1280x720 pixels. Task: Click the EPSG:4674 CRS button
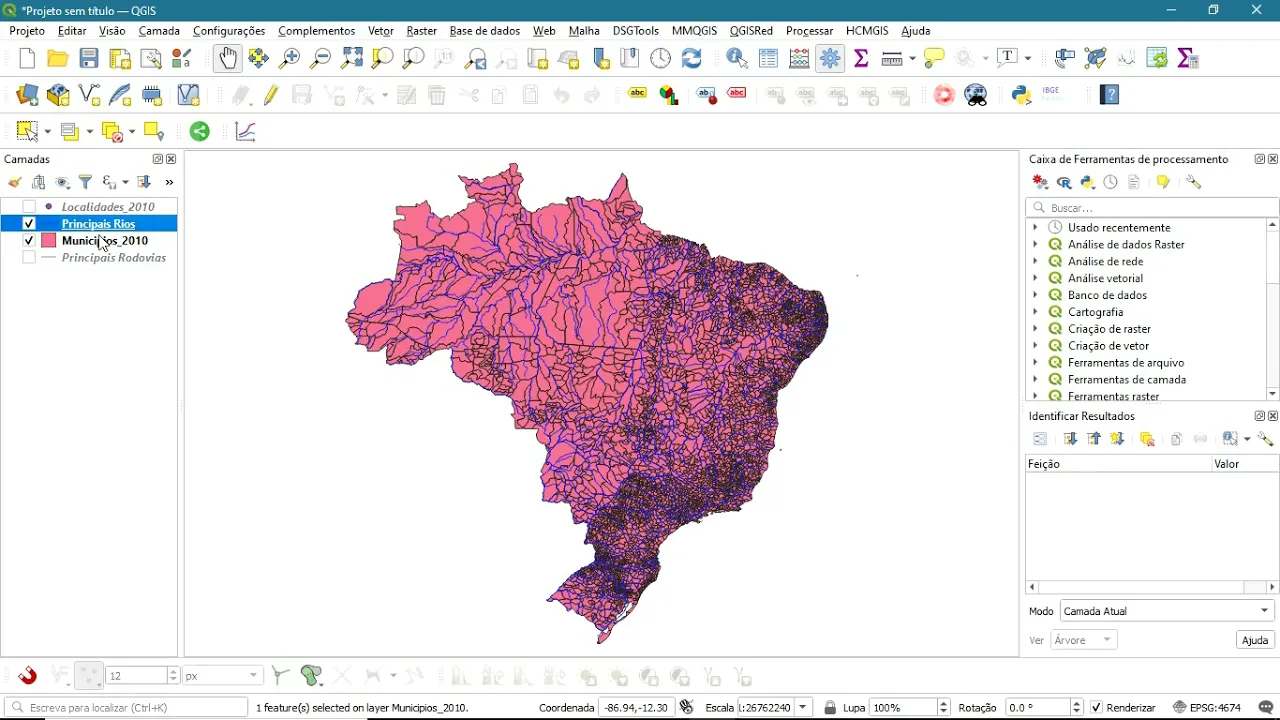pyautogui.click(x=1208, y=708)
